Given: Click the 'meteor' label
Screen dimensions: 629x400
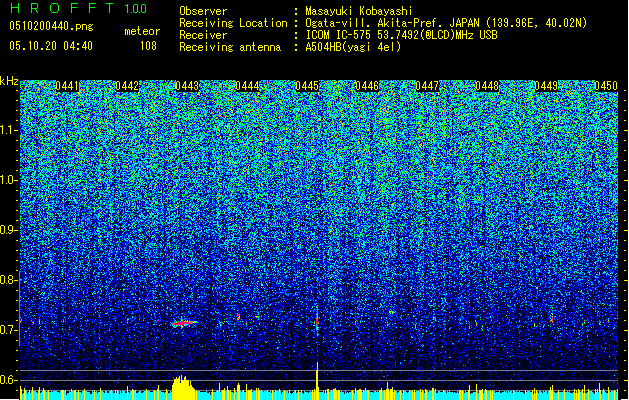Looking at the screenshot, I should (x=142, y=31).
